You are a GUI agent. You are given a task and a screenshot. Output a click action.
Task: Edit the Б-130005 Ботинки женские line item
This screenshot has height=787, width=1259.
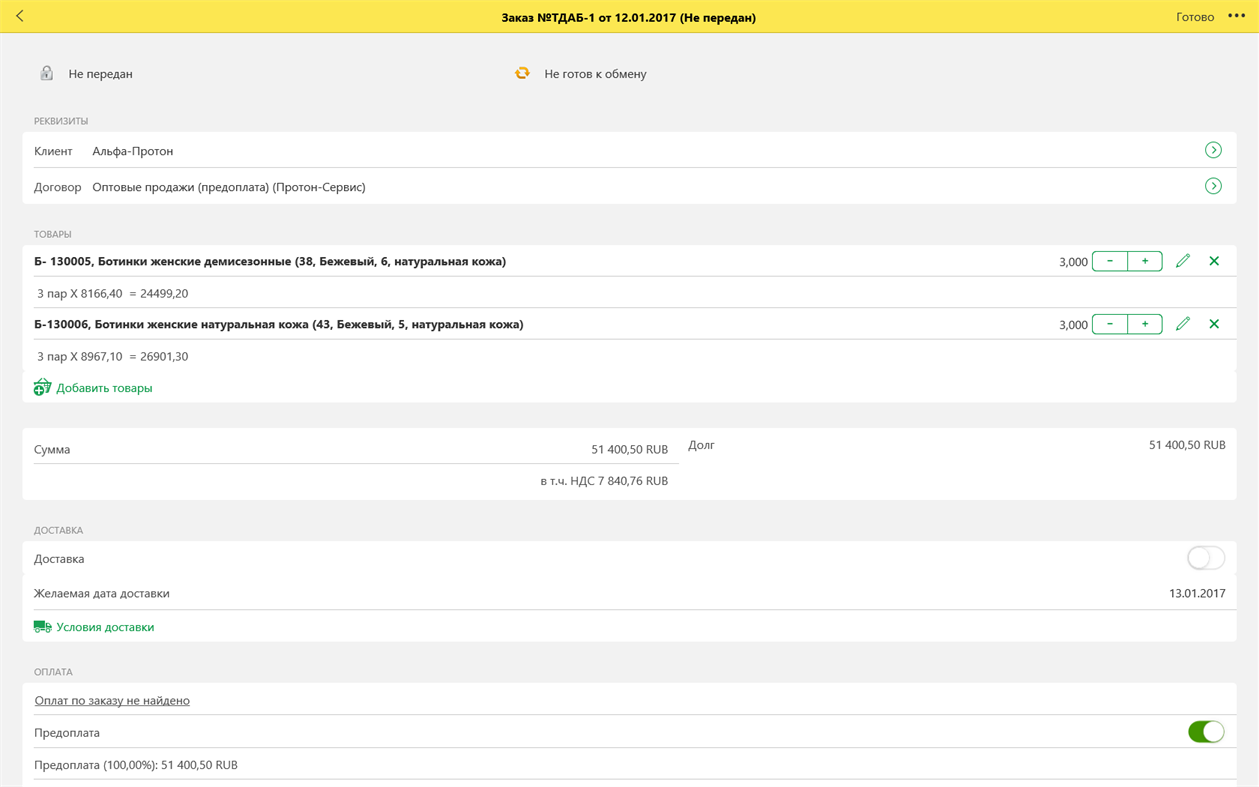pos(1183,260)
